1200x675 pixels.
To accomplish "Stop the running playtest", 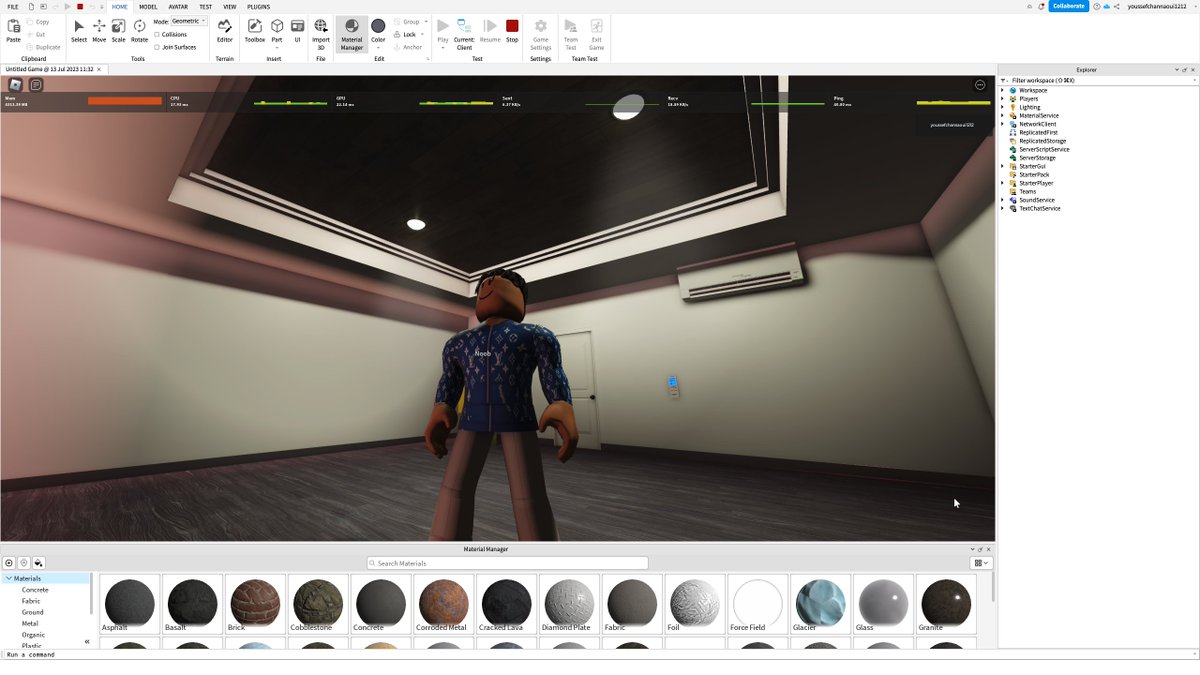I will 512,31.
